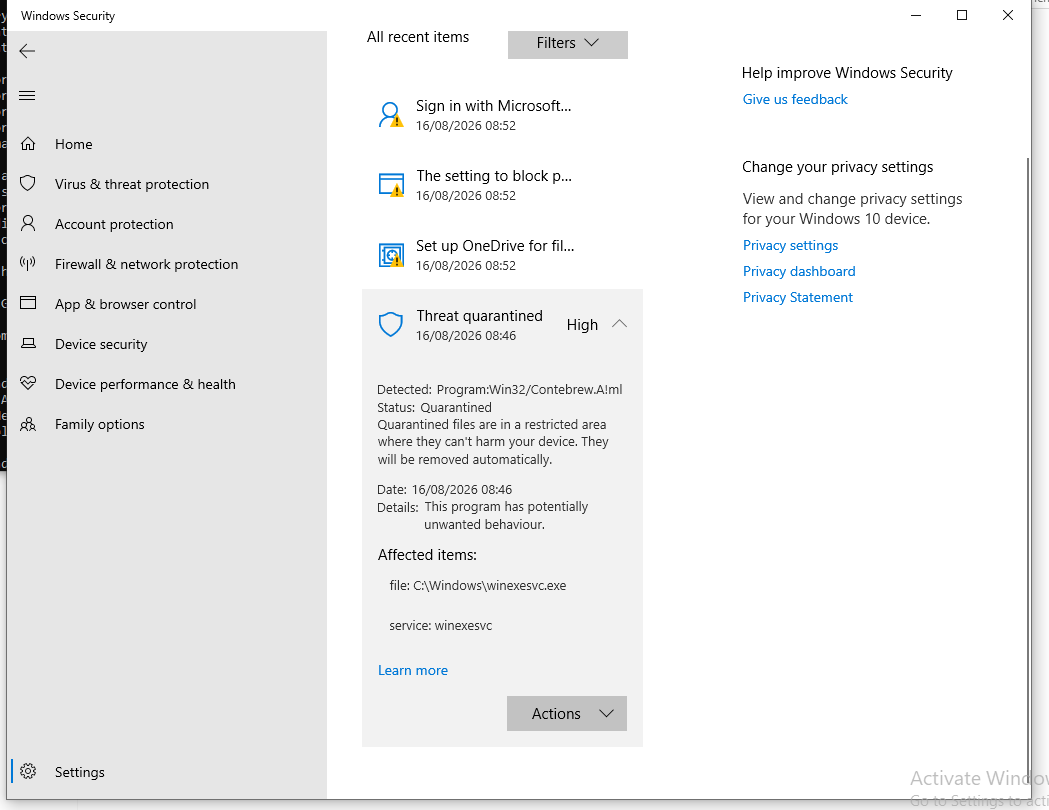1049x810 pixels.
Task: Click the Home house icon
Action: [x=27, y=144]
